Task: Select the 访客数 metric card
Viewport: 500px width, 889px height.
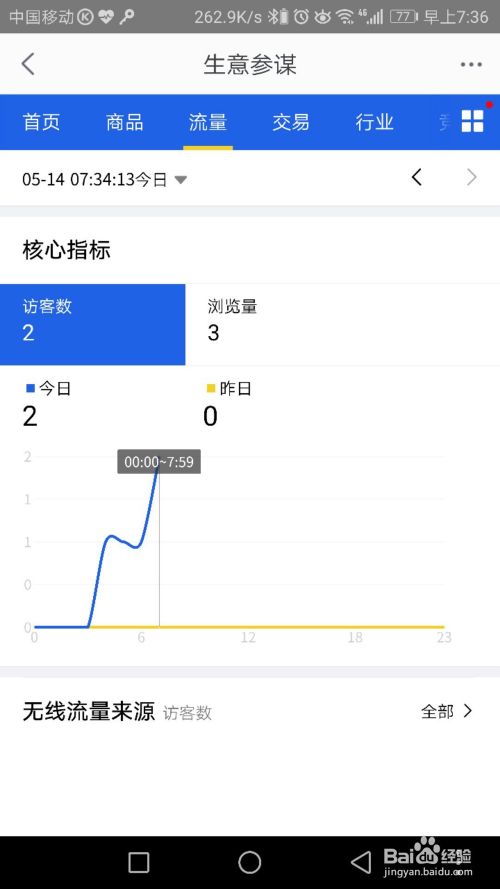Action: pos(92,324)
